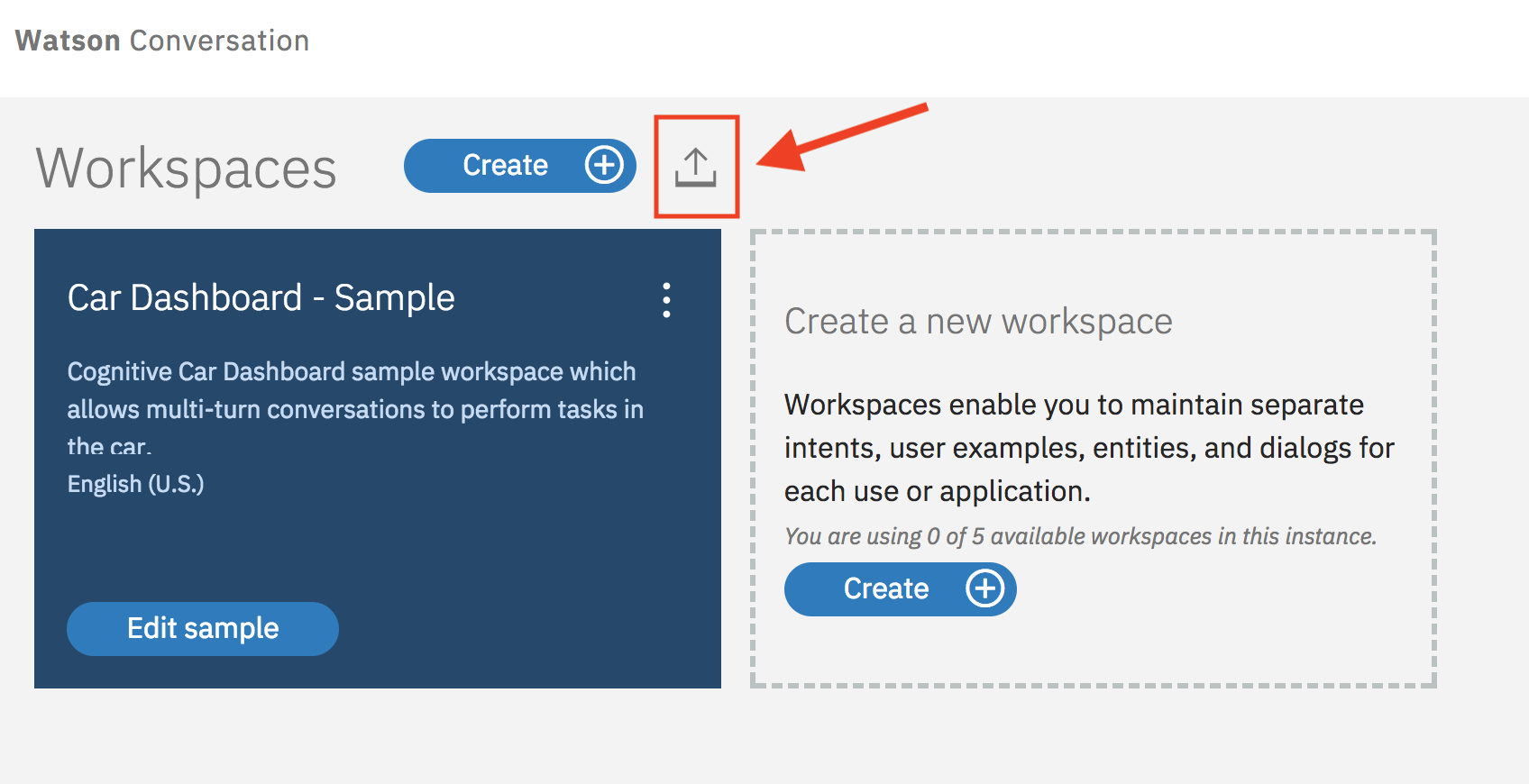Click the Edit sample button

tap(203, 629)
